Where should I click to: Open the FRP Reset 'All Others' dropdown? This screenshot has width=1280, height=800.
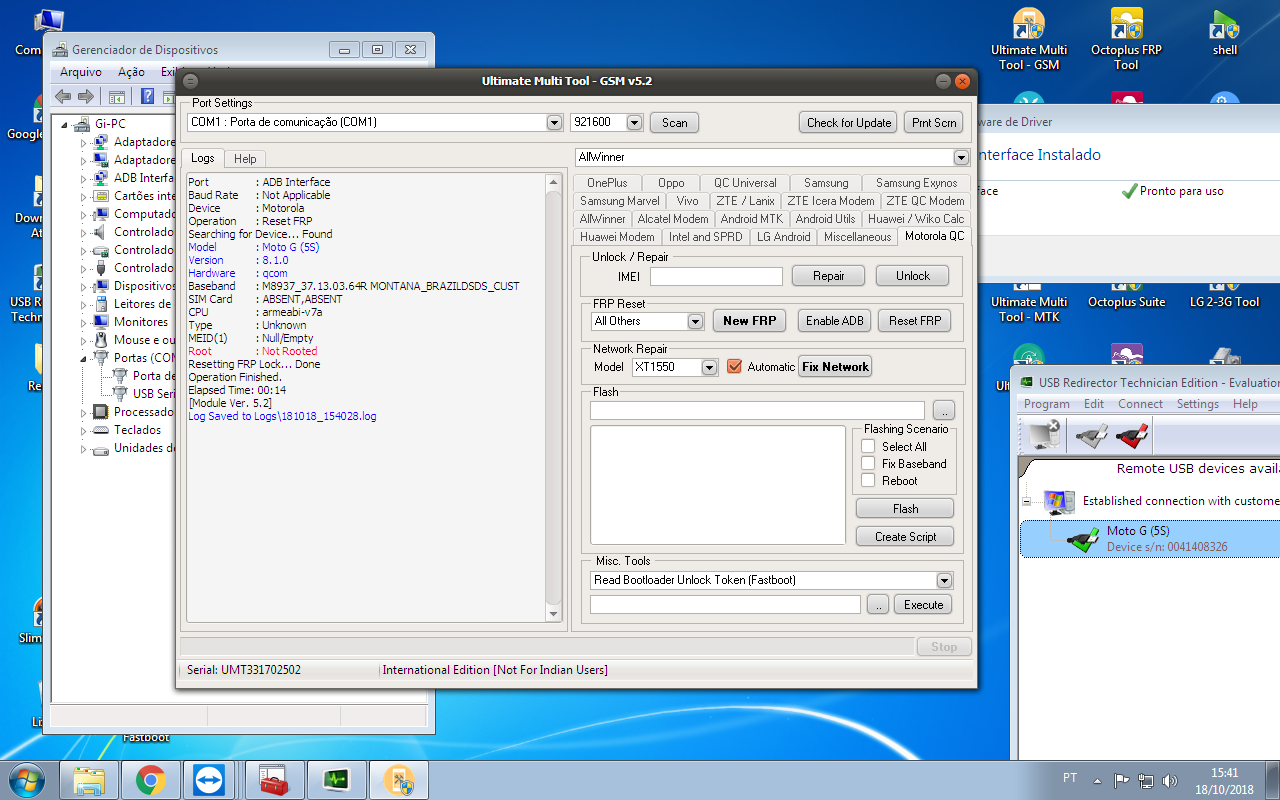click(x=695, y=321)
